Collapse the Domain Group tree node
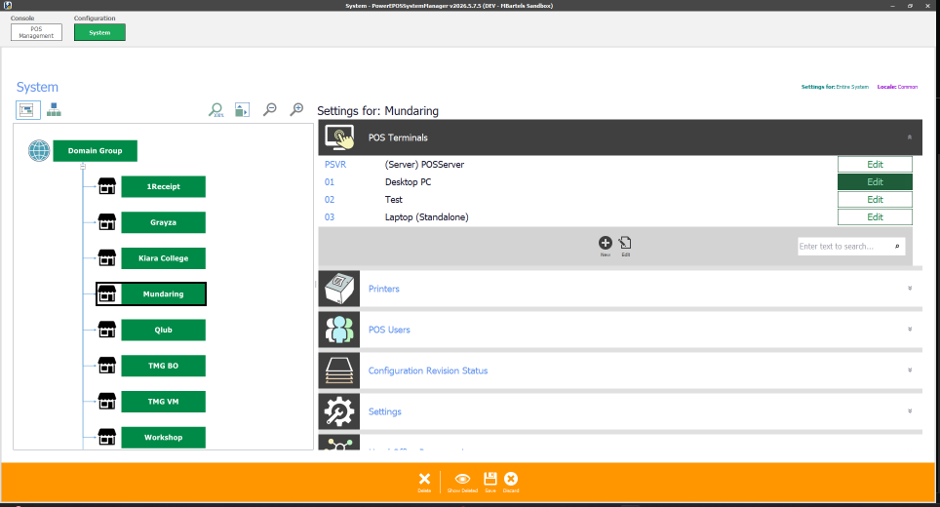Viewport: 940px width, 507px height. [x=83, y=166]
